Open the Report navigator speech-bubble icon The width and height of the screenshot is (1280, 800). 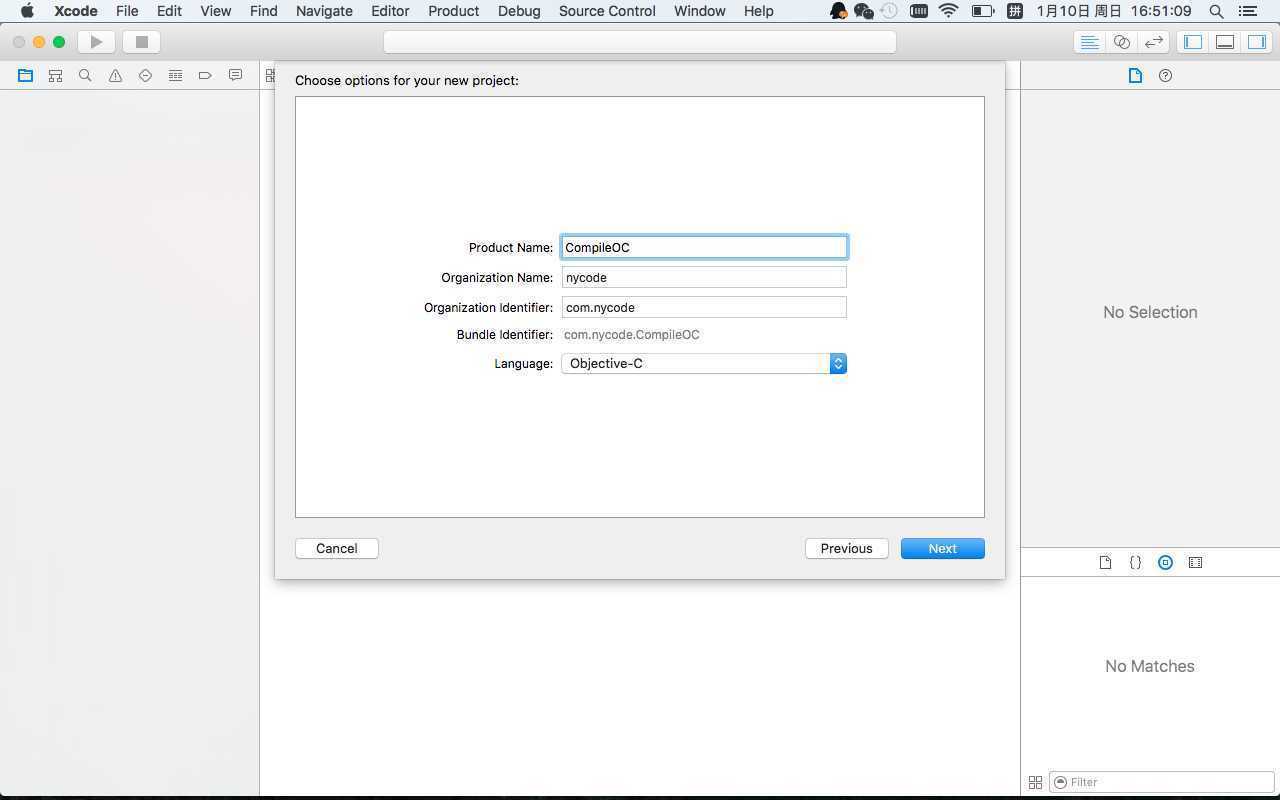click(235, 75)
